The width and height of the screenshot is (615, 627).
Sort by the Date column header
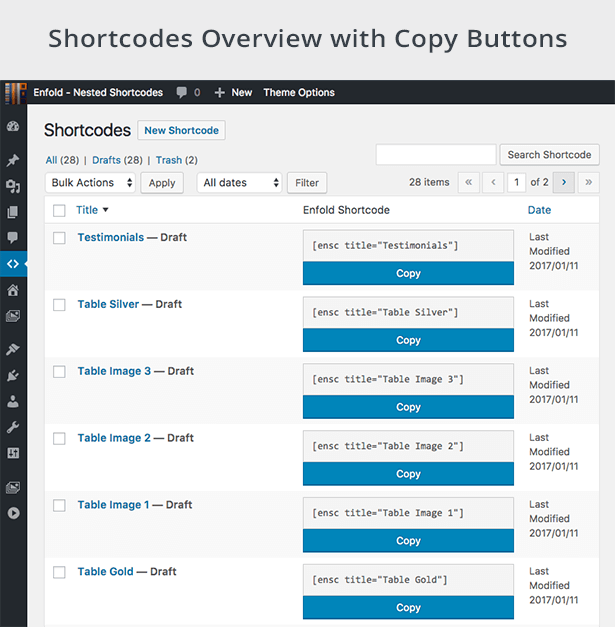(x=539, y=210)
